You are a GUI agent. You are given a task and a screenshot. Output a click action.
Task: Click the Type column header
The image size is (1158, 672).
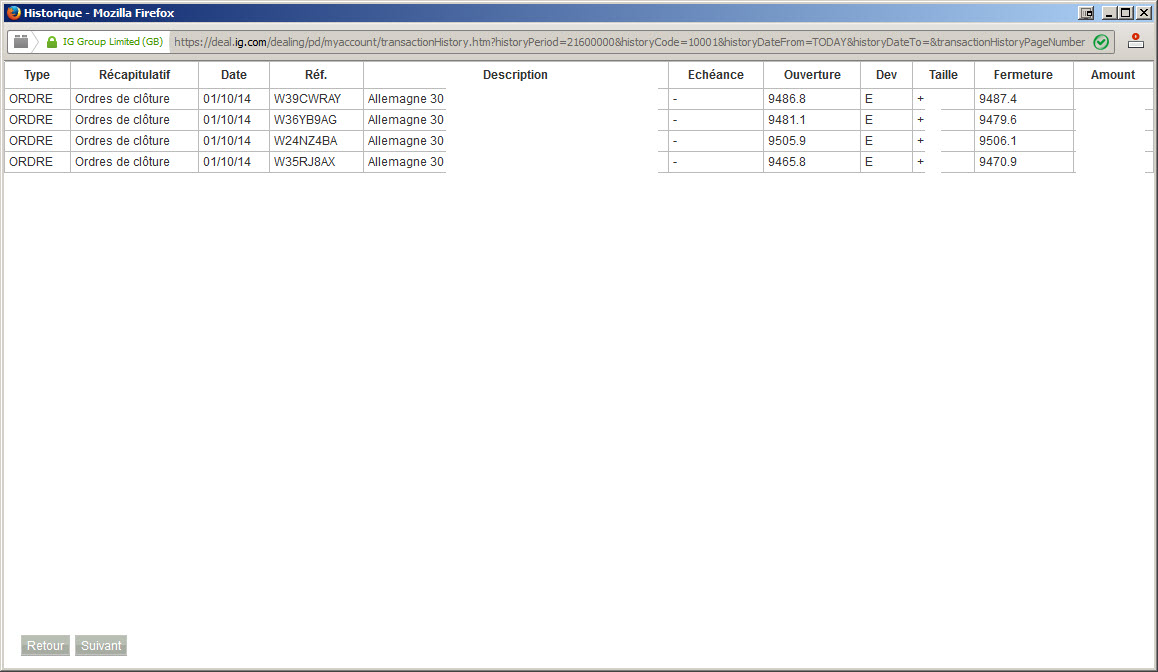coord(37,75)
